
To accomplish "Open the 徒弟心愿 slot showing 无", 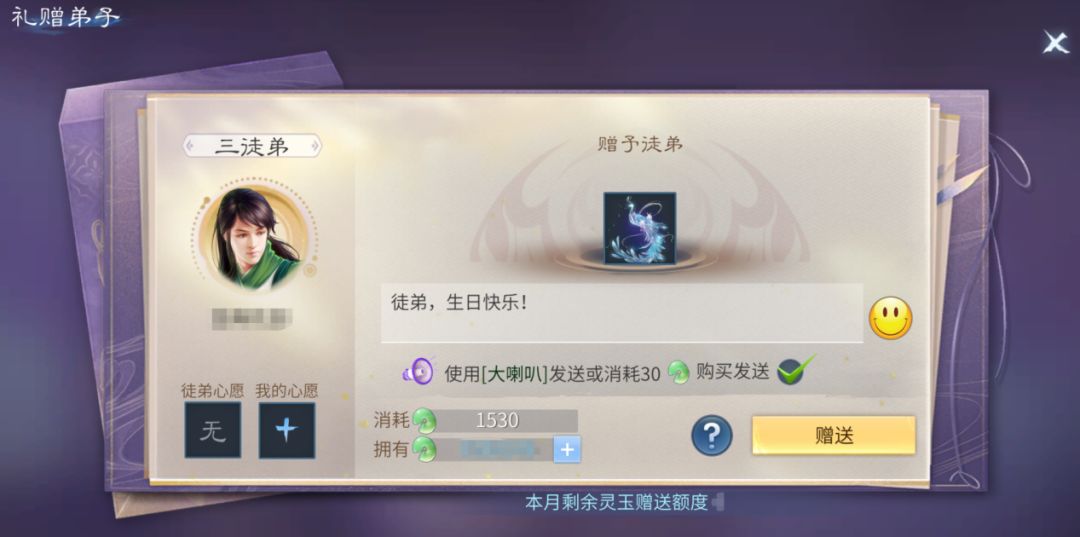I will pyautogui.click(x=213, y=430).
